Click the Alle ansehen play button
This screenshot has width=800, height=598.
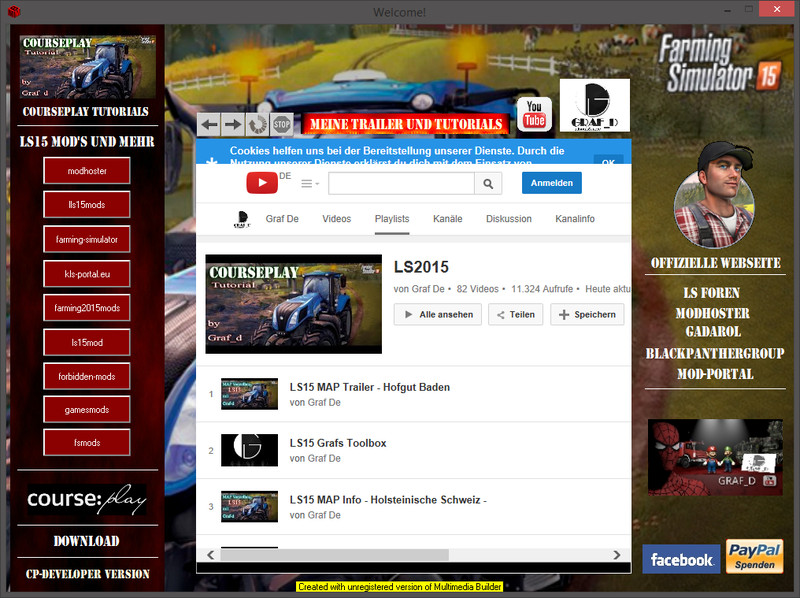pos(437,314)
